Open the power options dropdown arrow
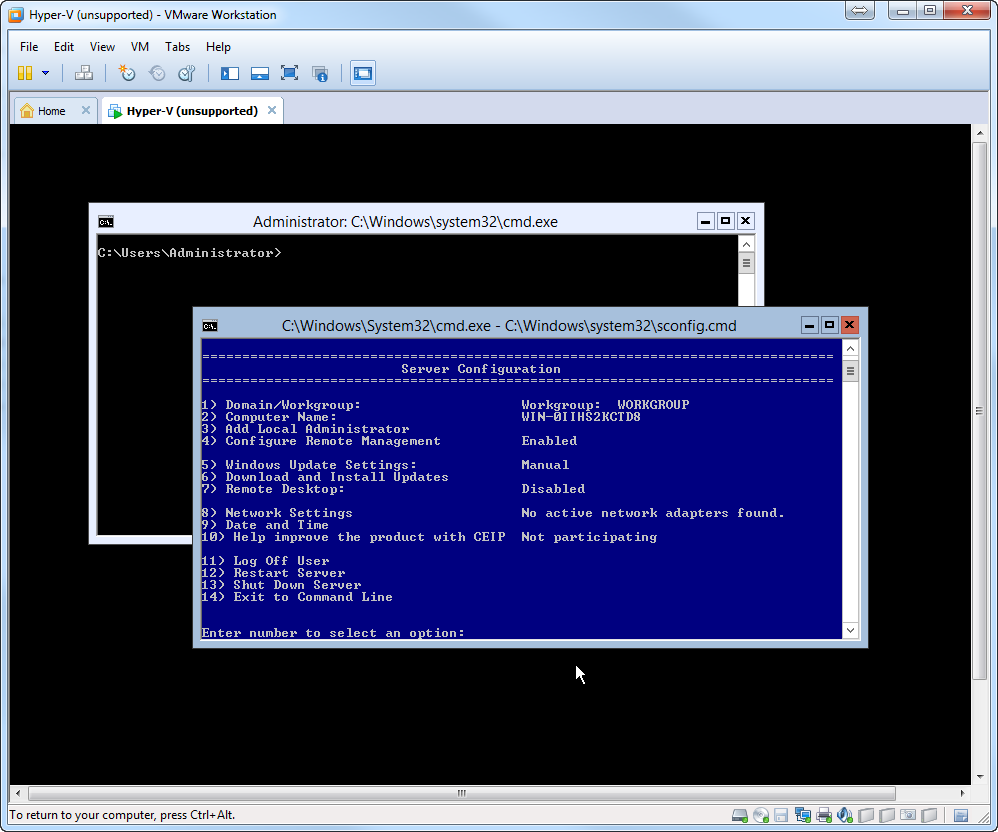The image size is (998, 832). tap(45, 73)
